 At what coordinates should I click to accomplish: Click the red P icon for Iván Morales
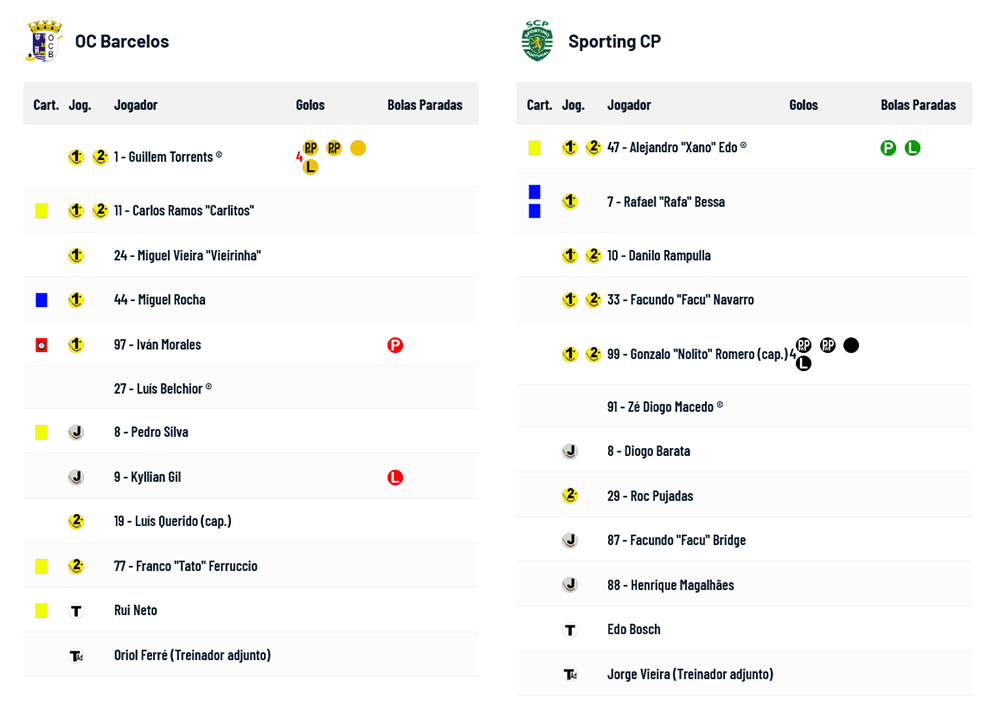[x=395, y=345]
